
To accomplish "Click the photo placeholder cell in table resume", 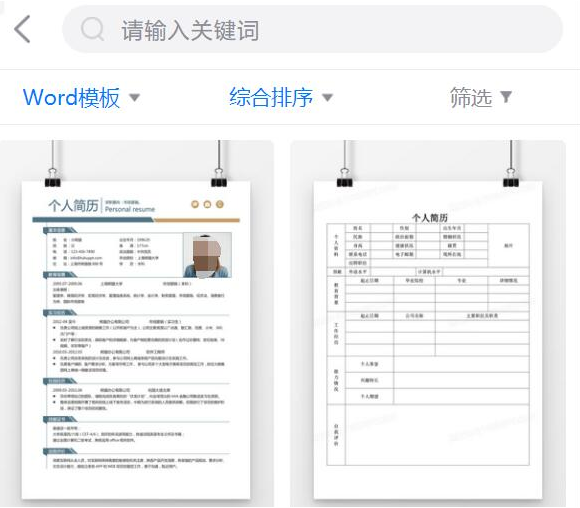I will tap(509, 245).
